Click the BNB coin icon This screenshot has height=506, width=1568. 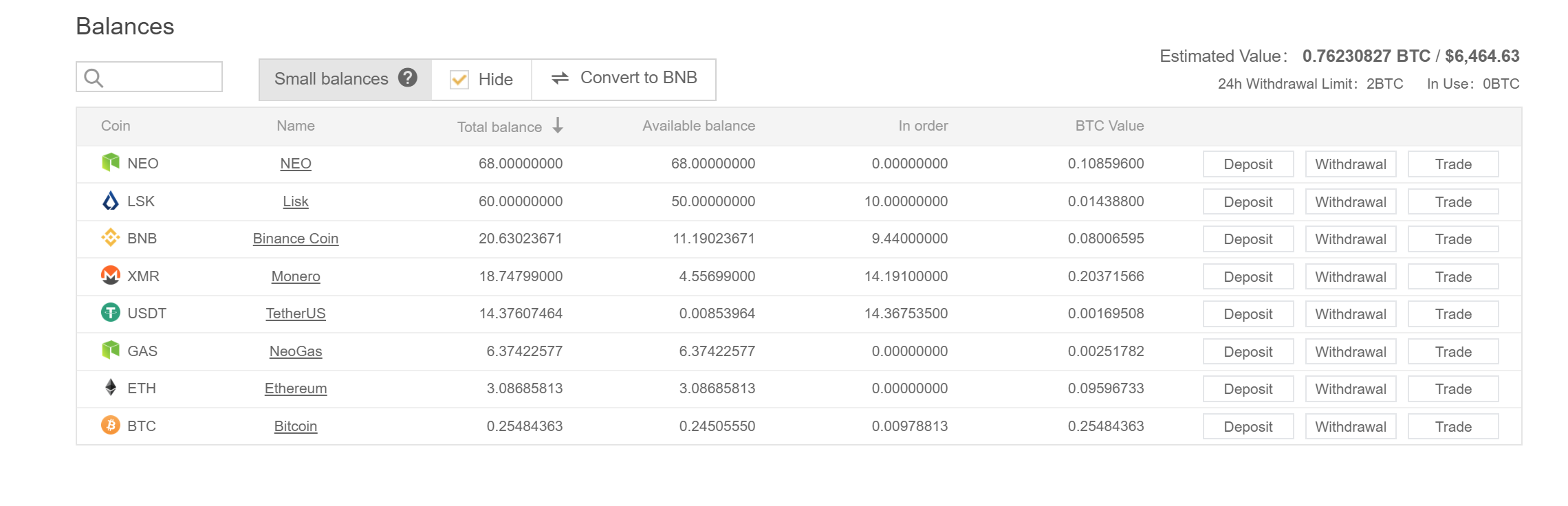coord(111,238)
